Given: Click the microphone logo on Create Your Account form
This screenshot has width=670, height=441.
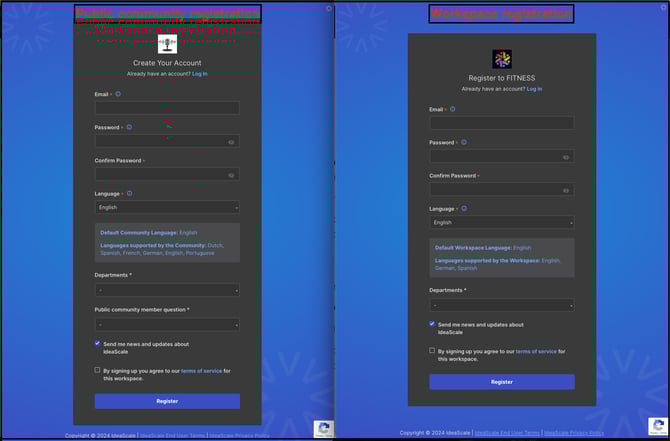Looking at the screenshot, I should (x=167, y=44).
